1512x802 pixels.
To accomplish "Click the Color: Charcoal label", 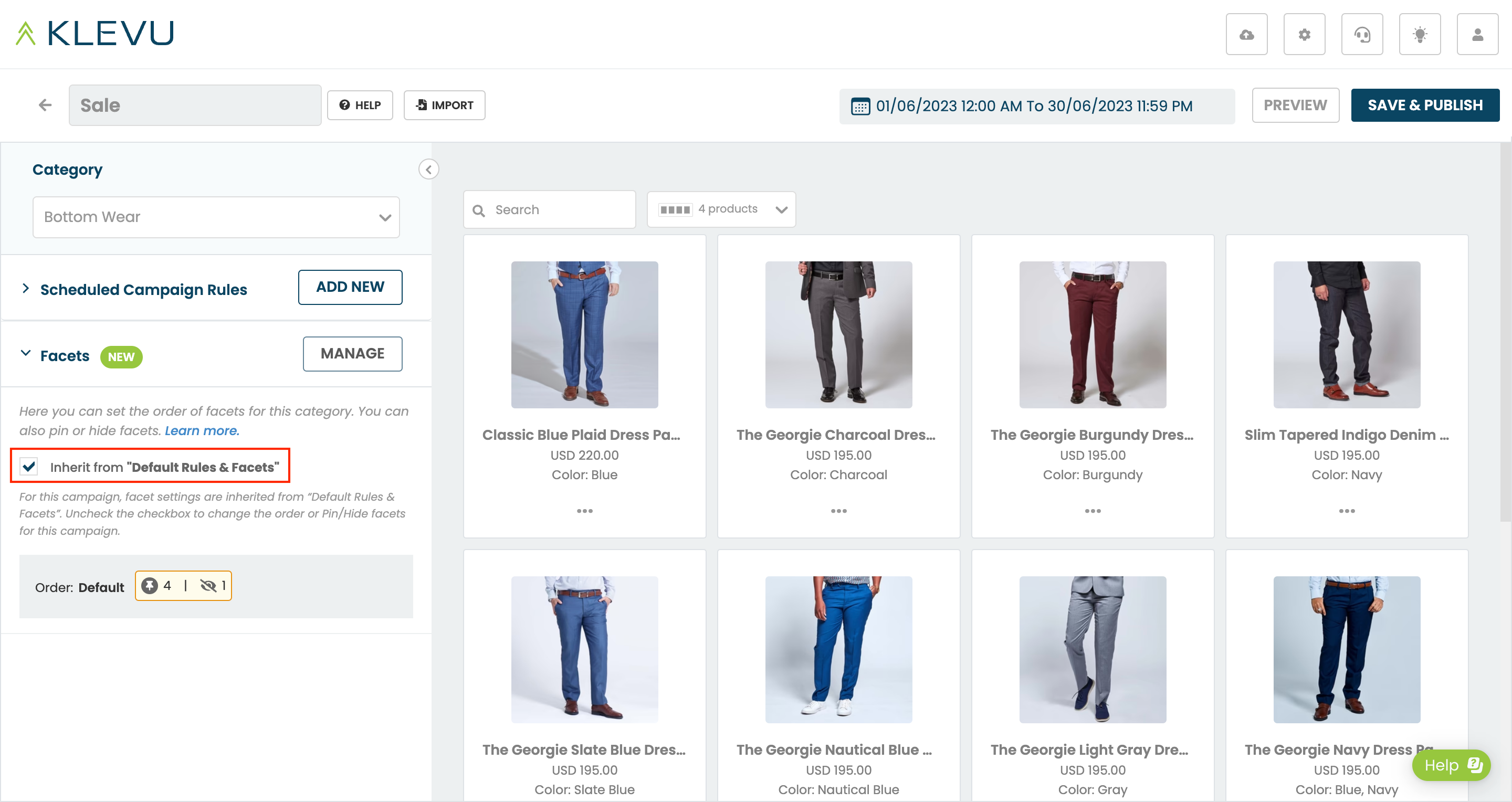I will tap(839, 475).
